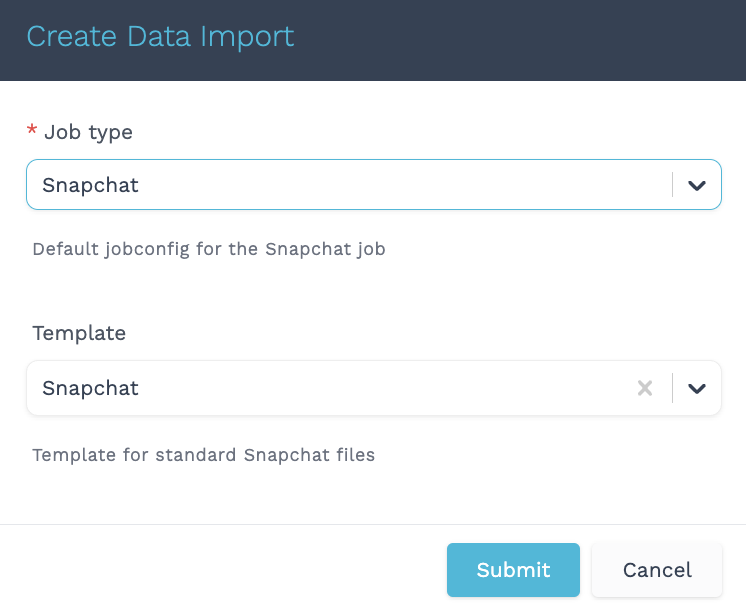Select the Default jobconfig description text
Image resolution: width=746 pixels, height=610 pixels.
208,249
